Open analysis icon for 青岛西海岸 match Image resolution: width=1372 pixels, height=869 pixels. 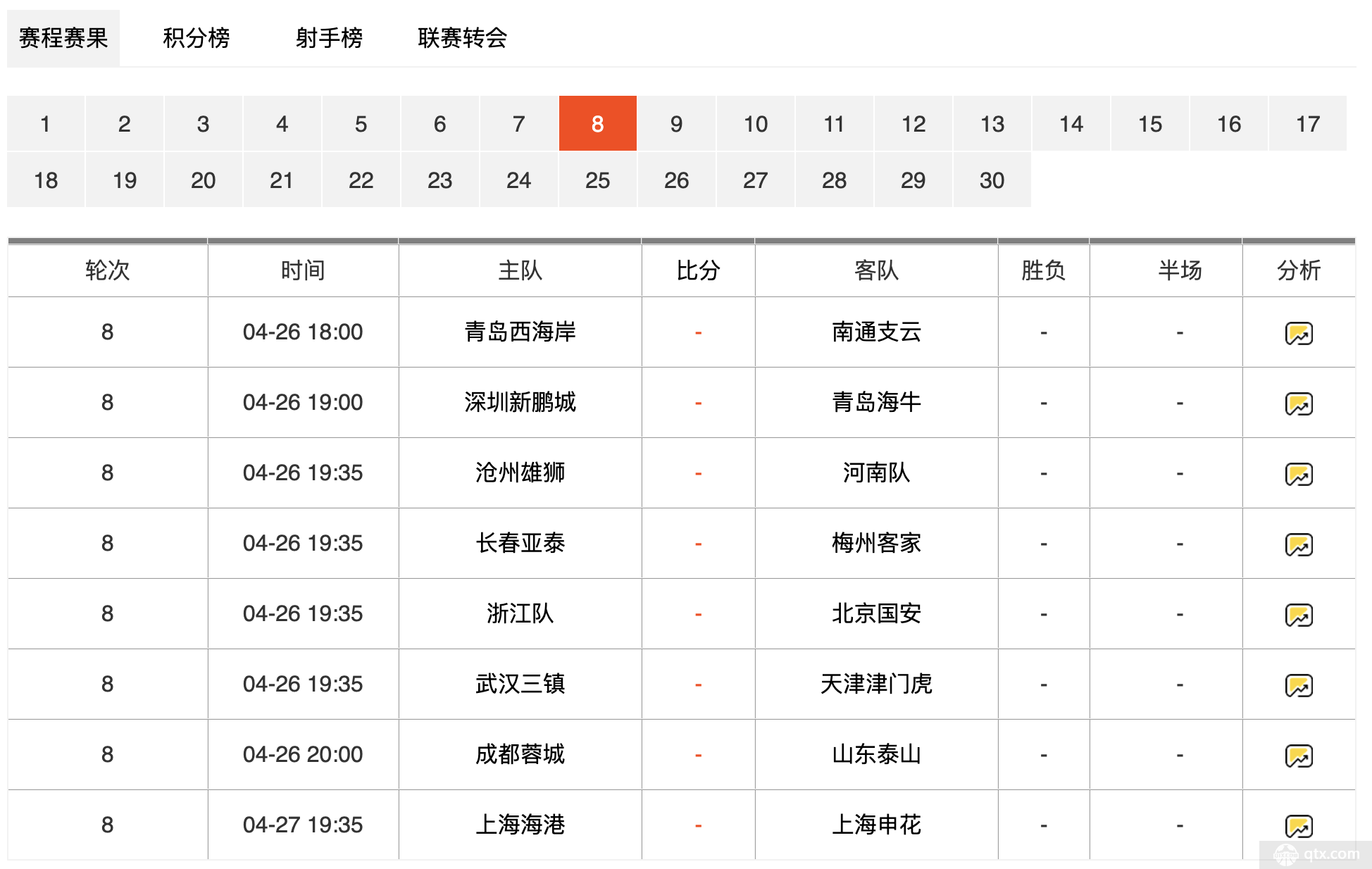point(1298,333)
